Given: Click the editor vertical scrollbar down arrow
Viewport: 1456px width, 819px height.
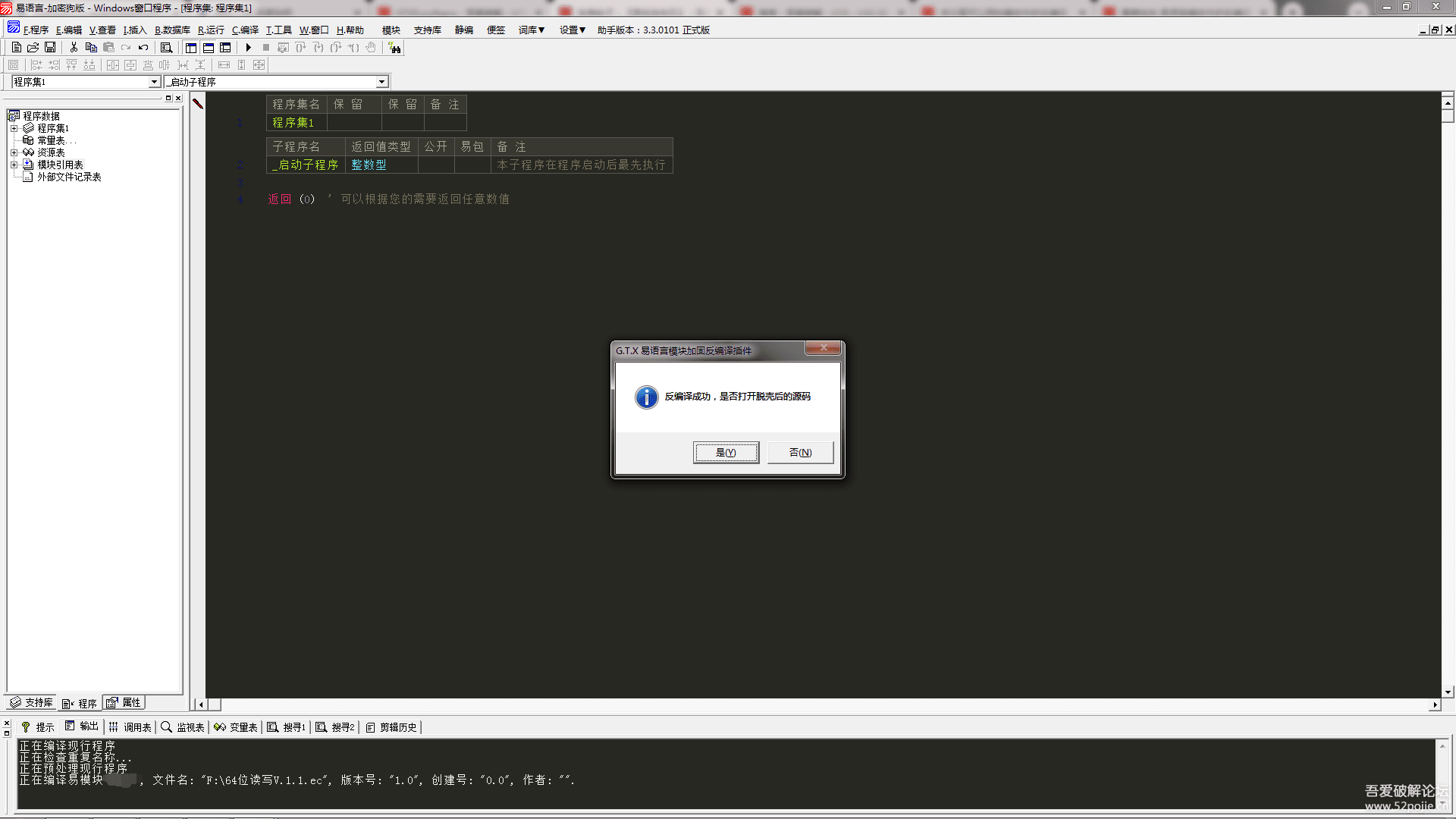Looking at the screenshot, I should point(1448,692).
